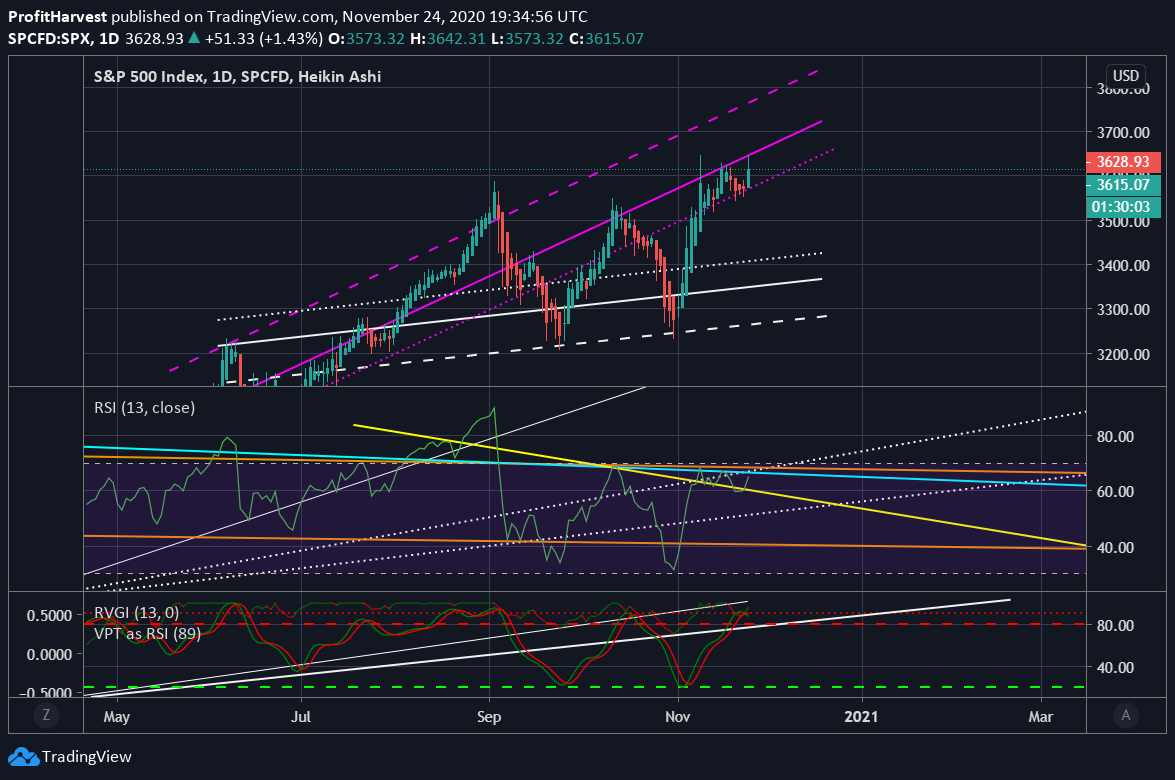Image resolution: width=1175 pixels, height=780 pixels.
Task: Click the red 3628.93 price label
Action: point(1123,162)
